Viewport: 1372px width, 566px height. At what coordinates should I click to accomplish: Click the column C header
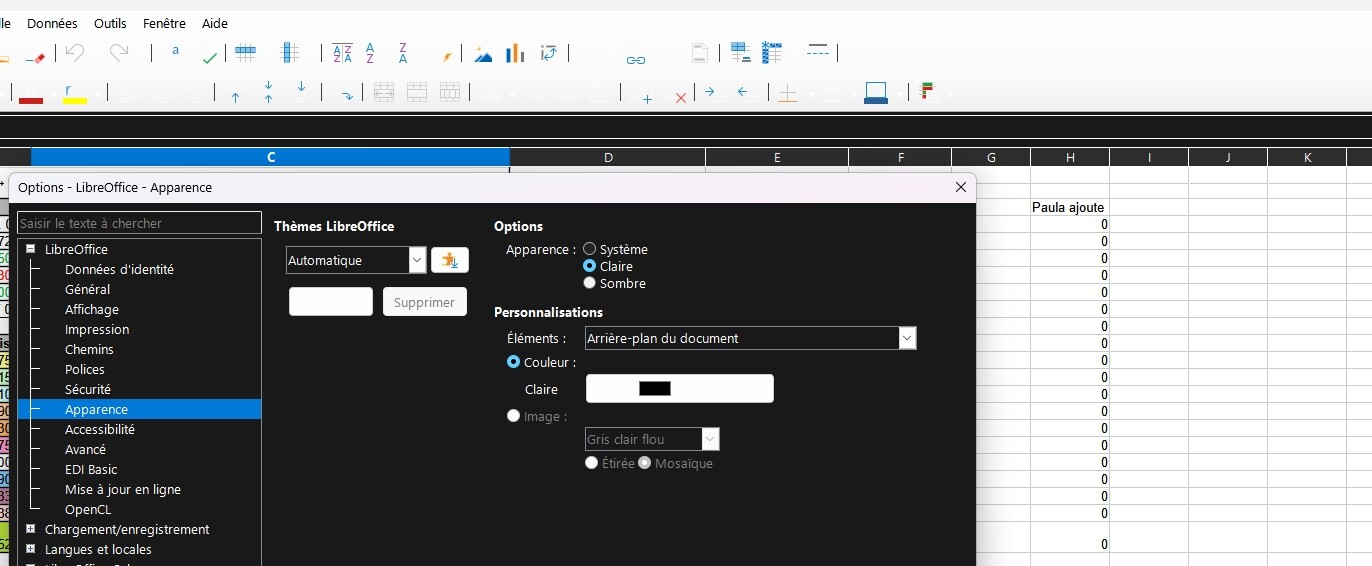[271, 157]
